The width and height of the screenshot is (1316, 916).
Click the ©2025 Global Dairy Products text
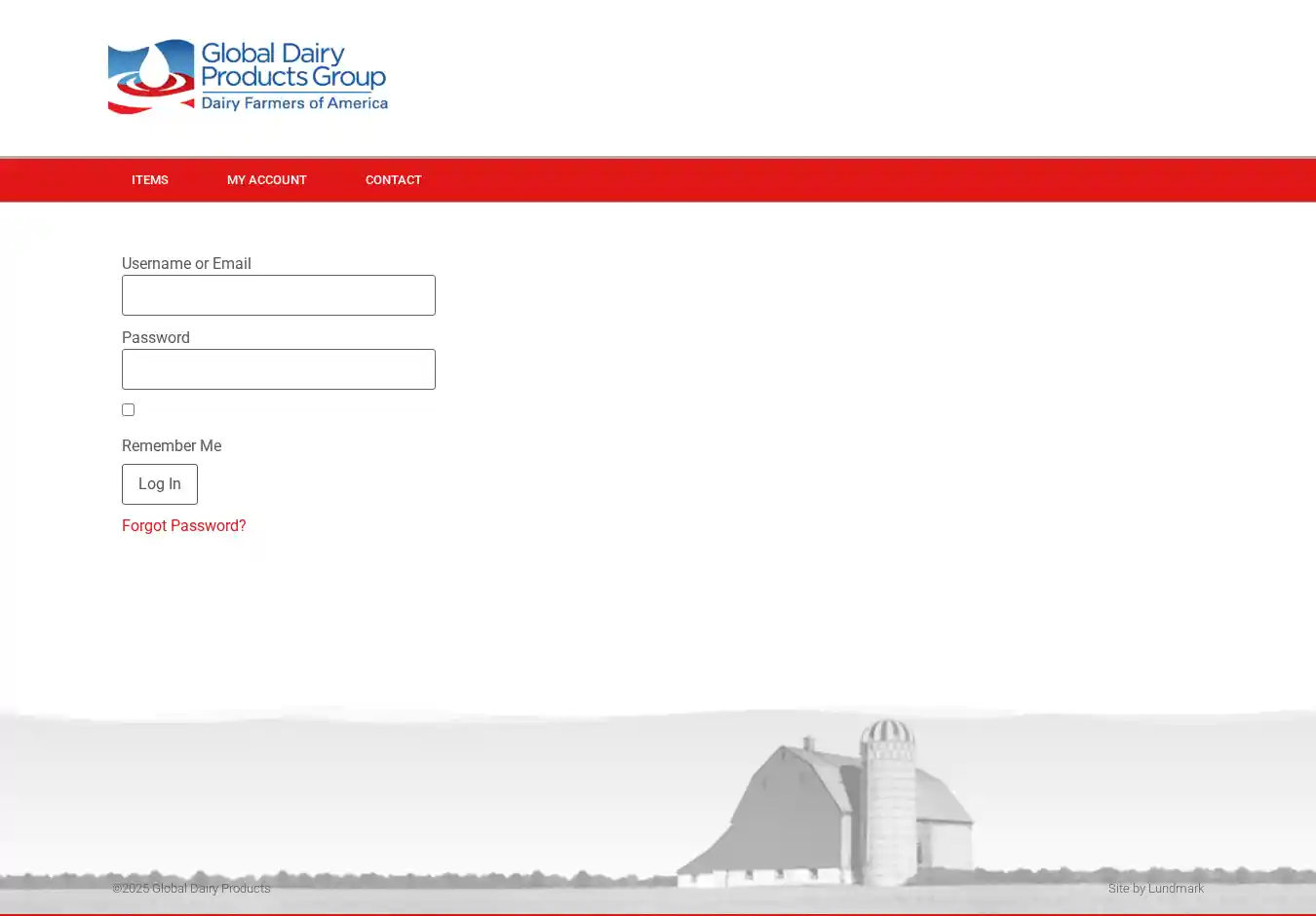[191, 889]
